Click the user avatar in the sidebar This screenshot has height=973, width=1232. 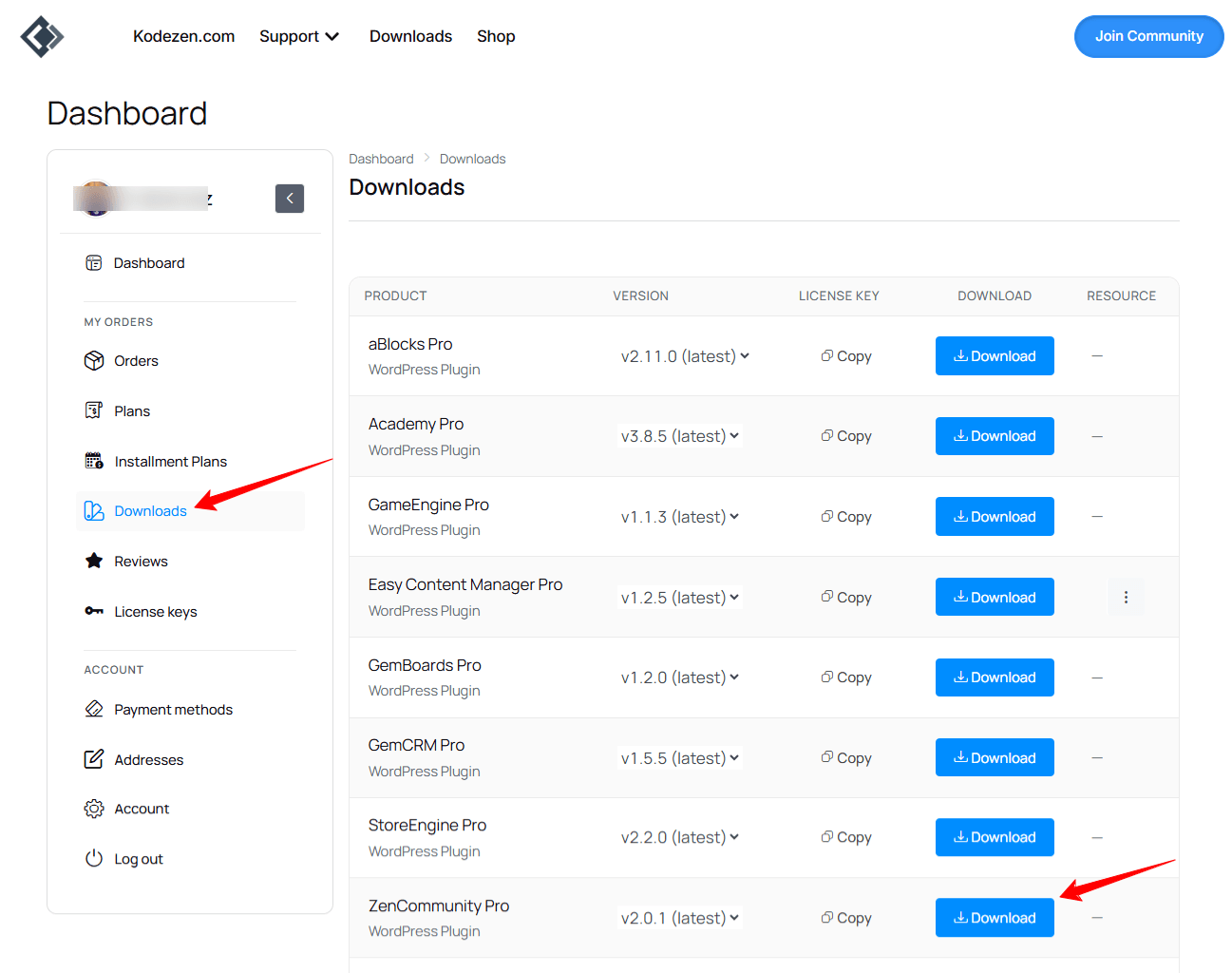(x=96, y=199)
